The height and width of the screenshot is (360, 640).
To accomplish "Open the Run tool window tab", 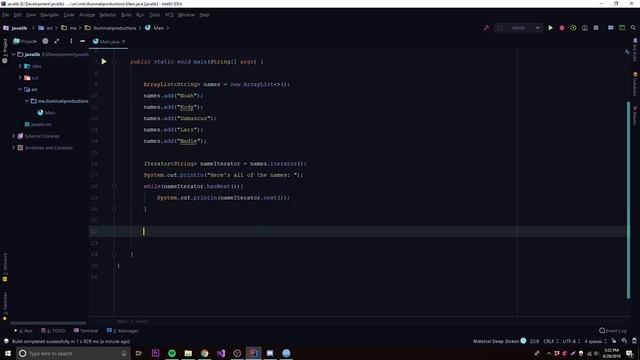I will tap(24, 331).
